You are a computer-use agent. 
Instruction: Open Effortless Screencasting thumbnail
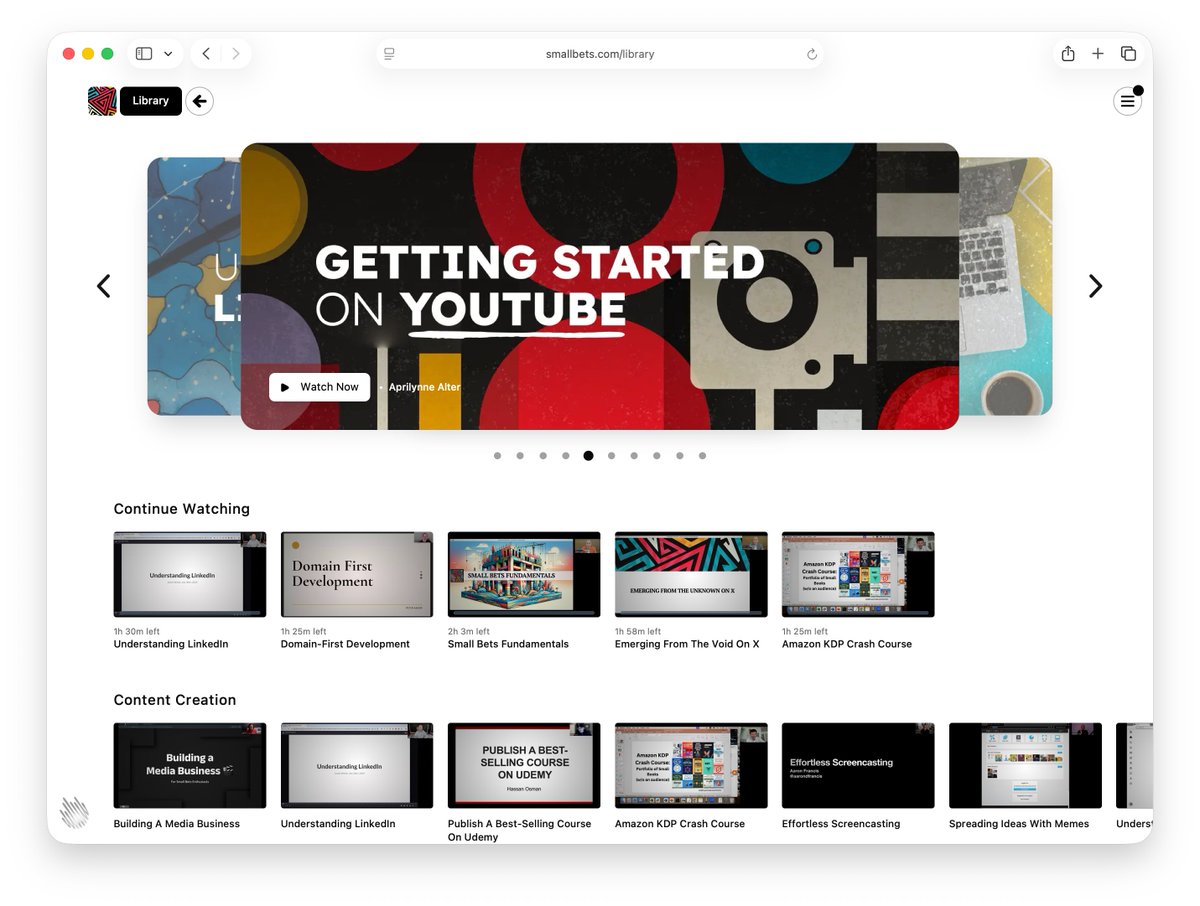858,765
